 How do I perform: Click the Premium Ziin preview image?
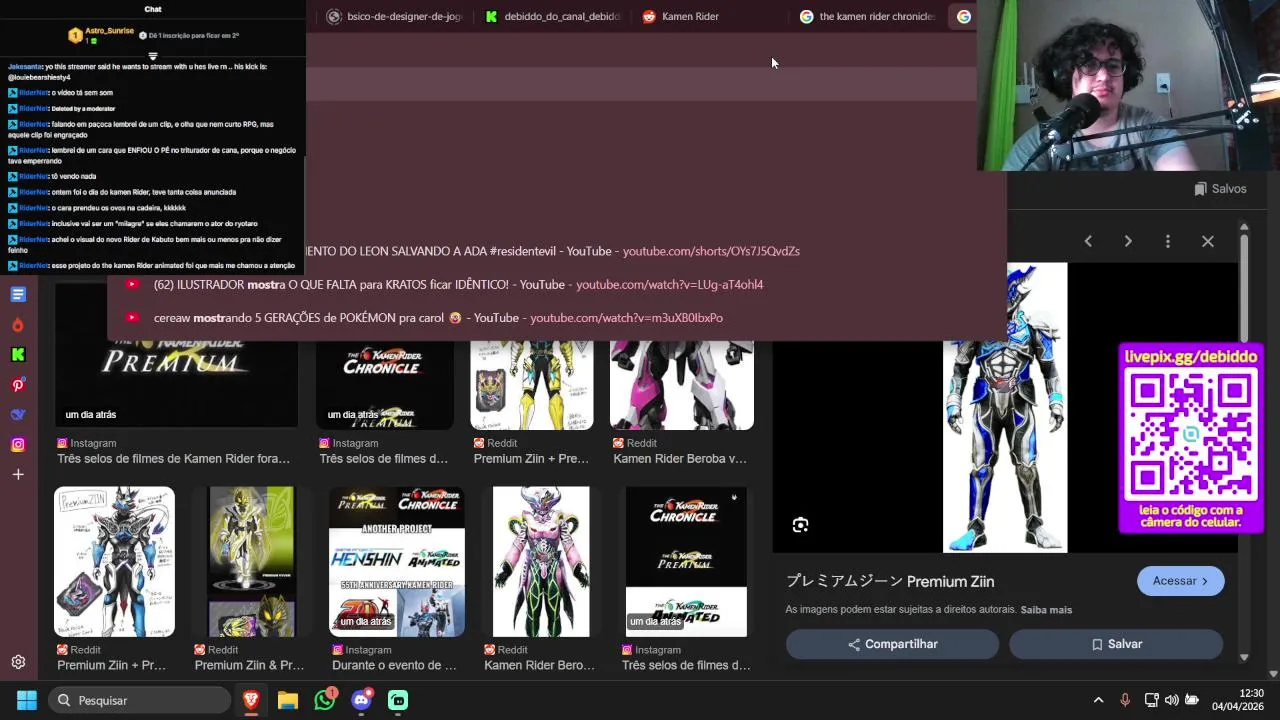[x=1005, y=408]
